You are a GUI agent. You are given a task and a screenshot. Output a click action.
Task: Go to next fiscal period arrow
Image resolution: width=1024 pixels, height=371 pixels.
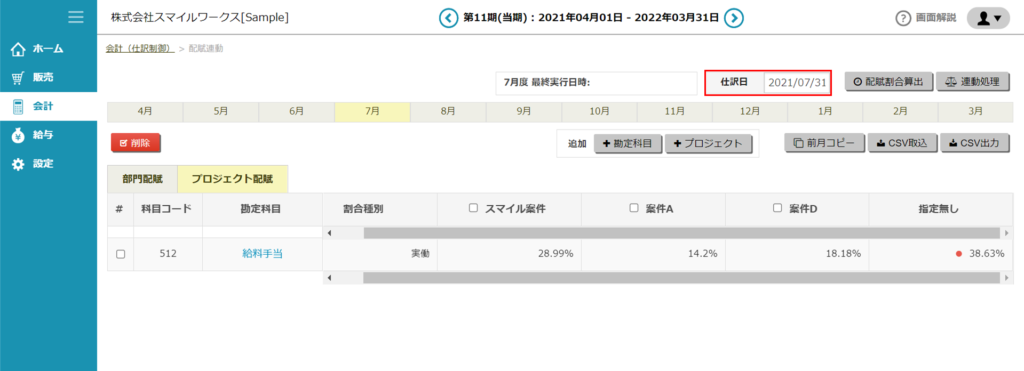(734, 18)
